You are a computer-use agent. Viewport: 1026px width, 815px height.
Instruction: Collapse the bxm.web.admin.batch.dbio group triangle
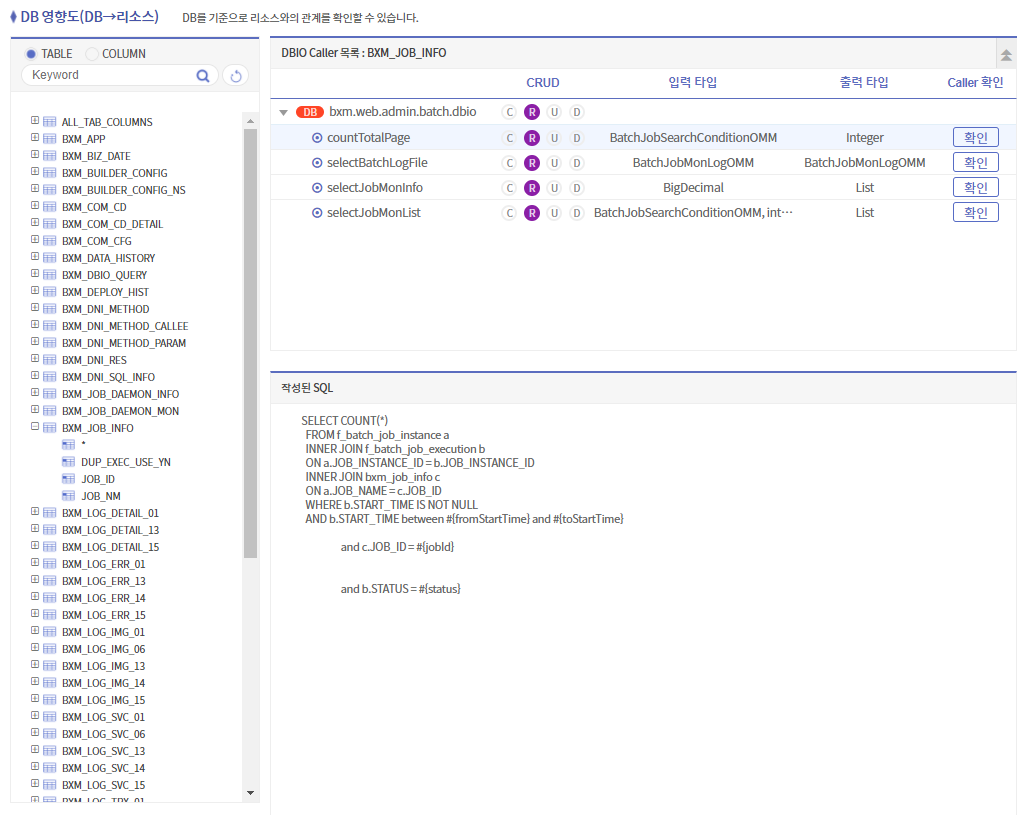[283, 113]
